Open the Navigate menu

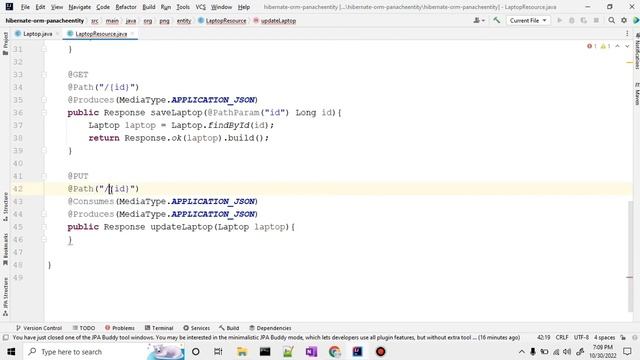click(x=80, y=7)
